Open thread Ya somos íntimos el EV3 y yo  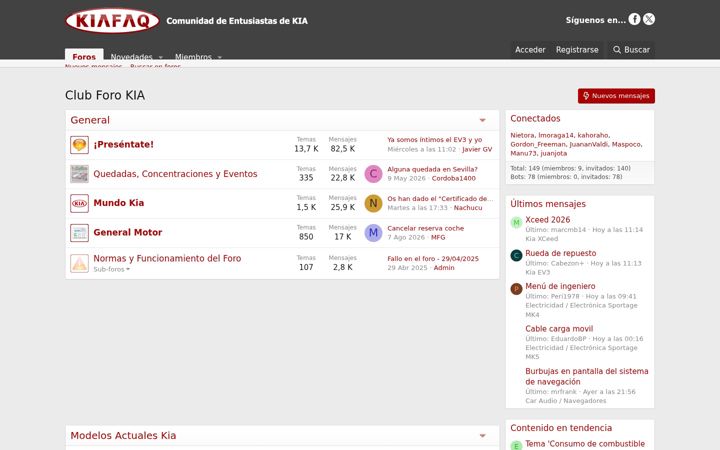434,140
